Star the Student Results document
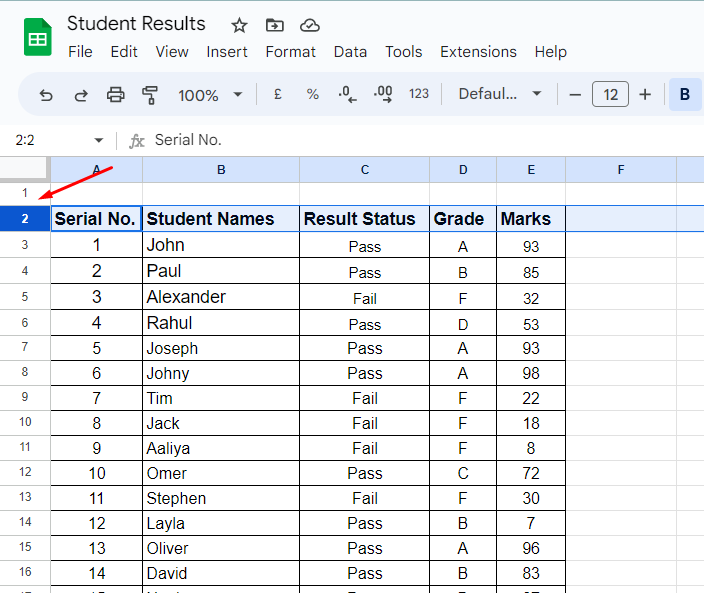 click(239, 26)
